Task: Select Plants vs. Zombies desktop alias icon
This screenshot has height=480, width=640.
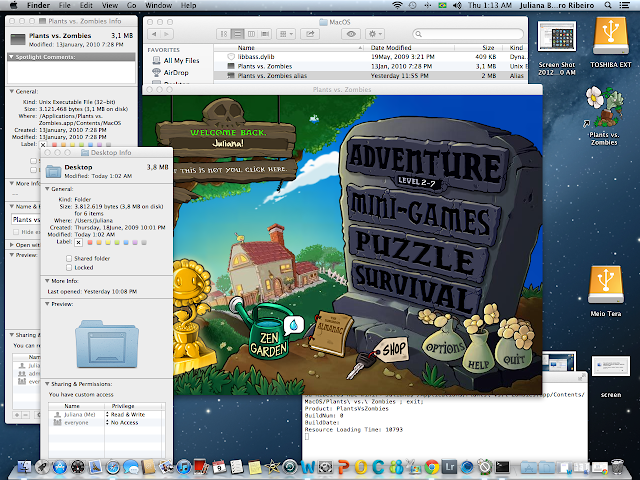Action: [604, 107]
